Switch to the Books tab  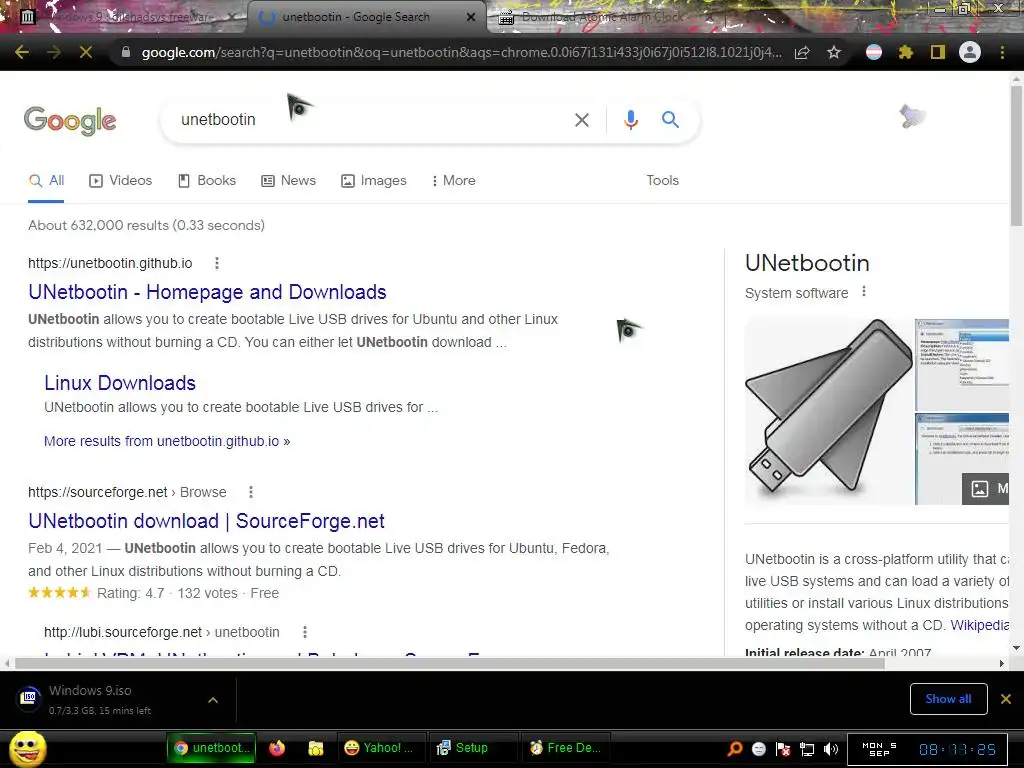(x=207, y=181)
